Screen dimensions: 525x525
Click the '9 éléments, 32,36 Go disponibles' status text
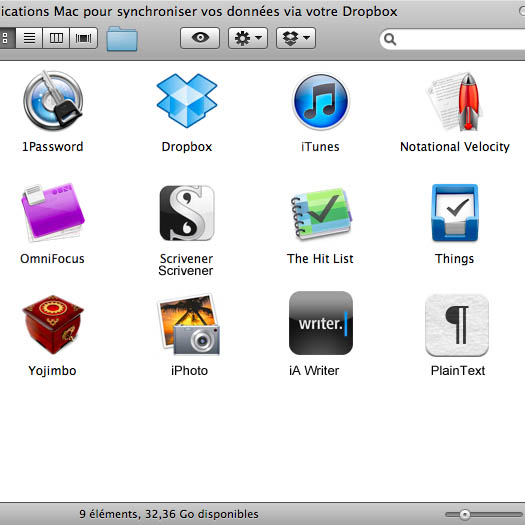[x=169, y=514]
